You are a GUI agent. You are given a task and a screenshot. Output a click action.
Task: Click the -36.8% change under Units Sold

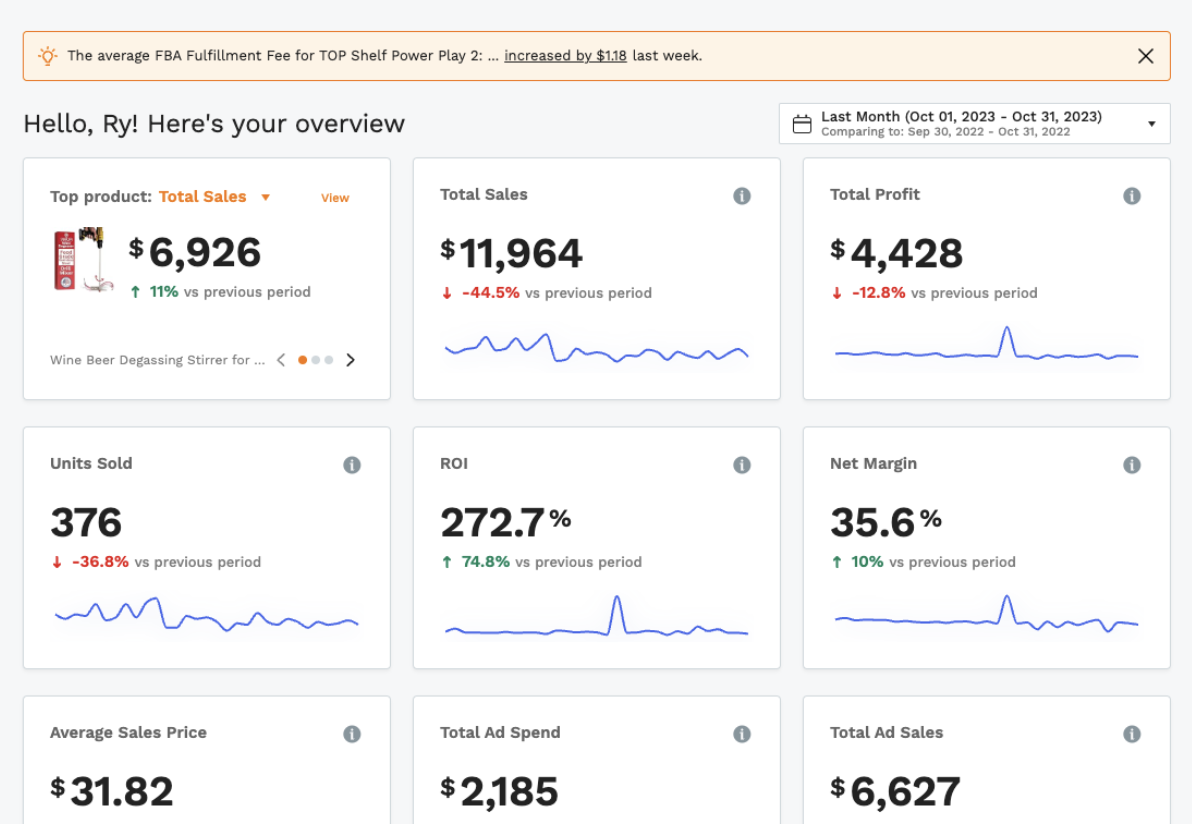coord(100,562)
